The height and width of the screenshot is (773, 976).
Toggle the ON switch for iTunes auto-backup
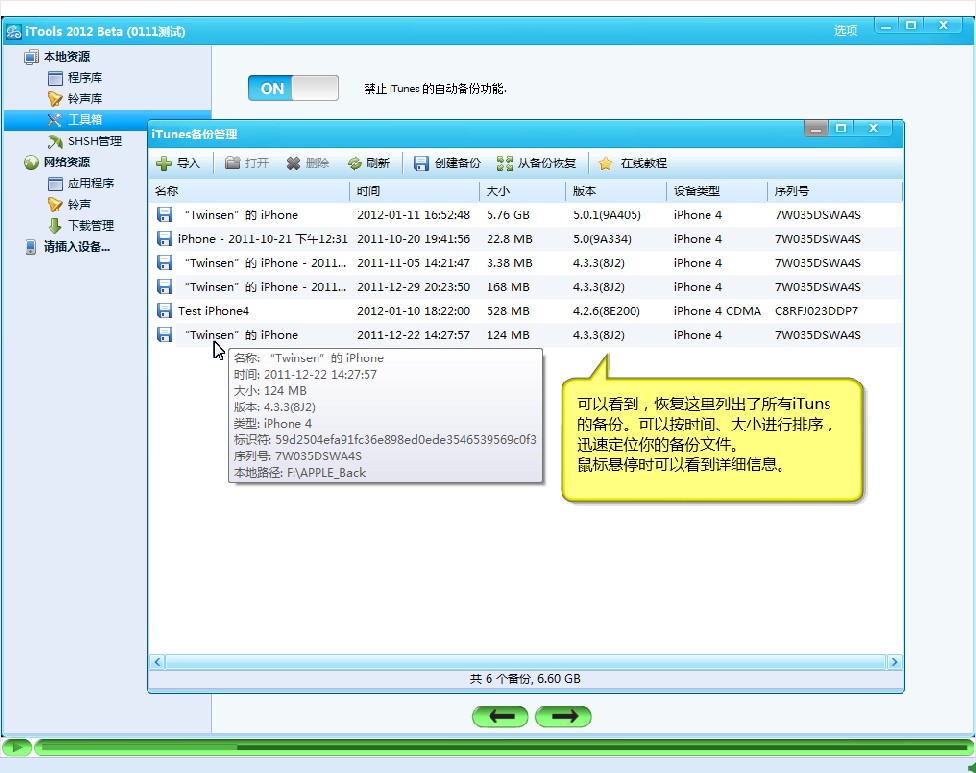point(293,88)
